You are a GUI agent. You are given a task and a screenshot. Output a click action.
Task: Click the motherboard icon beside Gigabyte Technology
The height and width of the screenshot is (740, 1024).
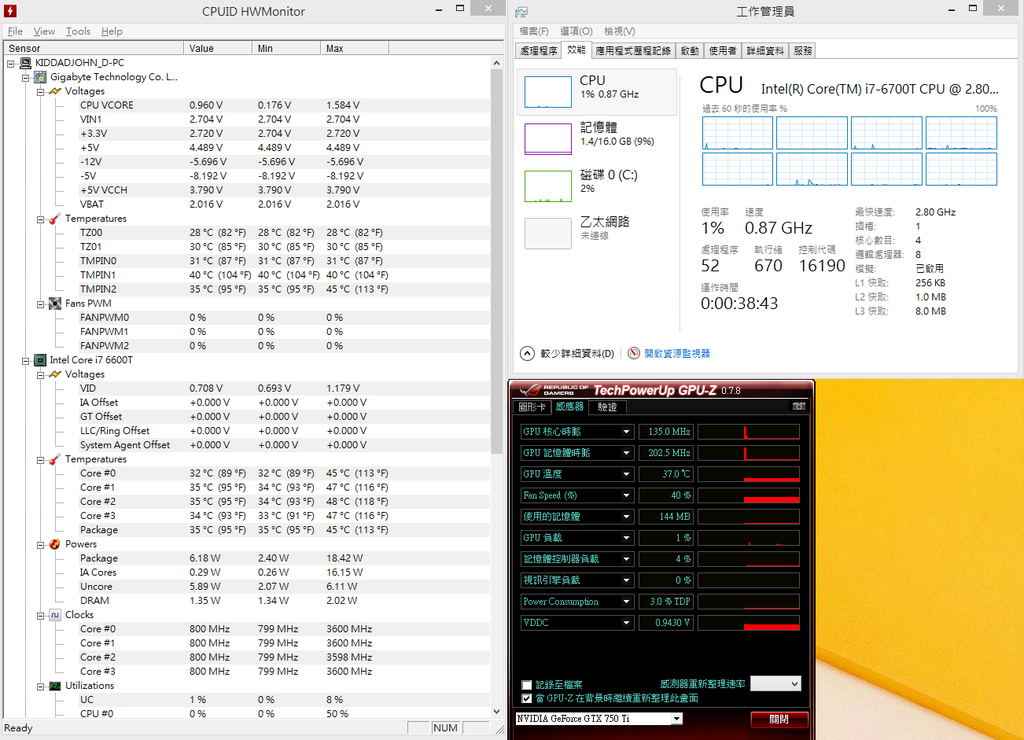pyautogui.click(x=40, y=77)
